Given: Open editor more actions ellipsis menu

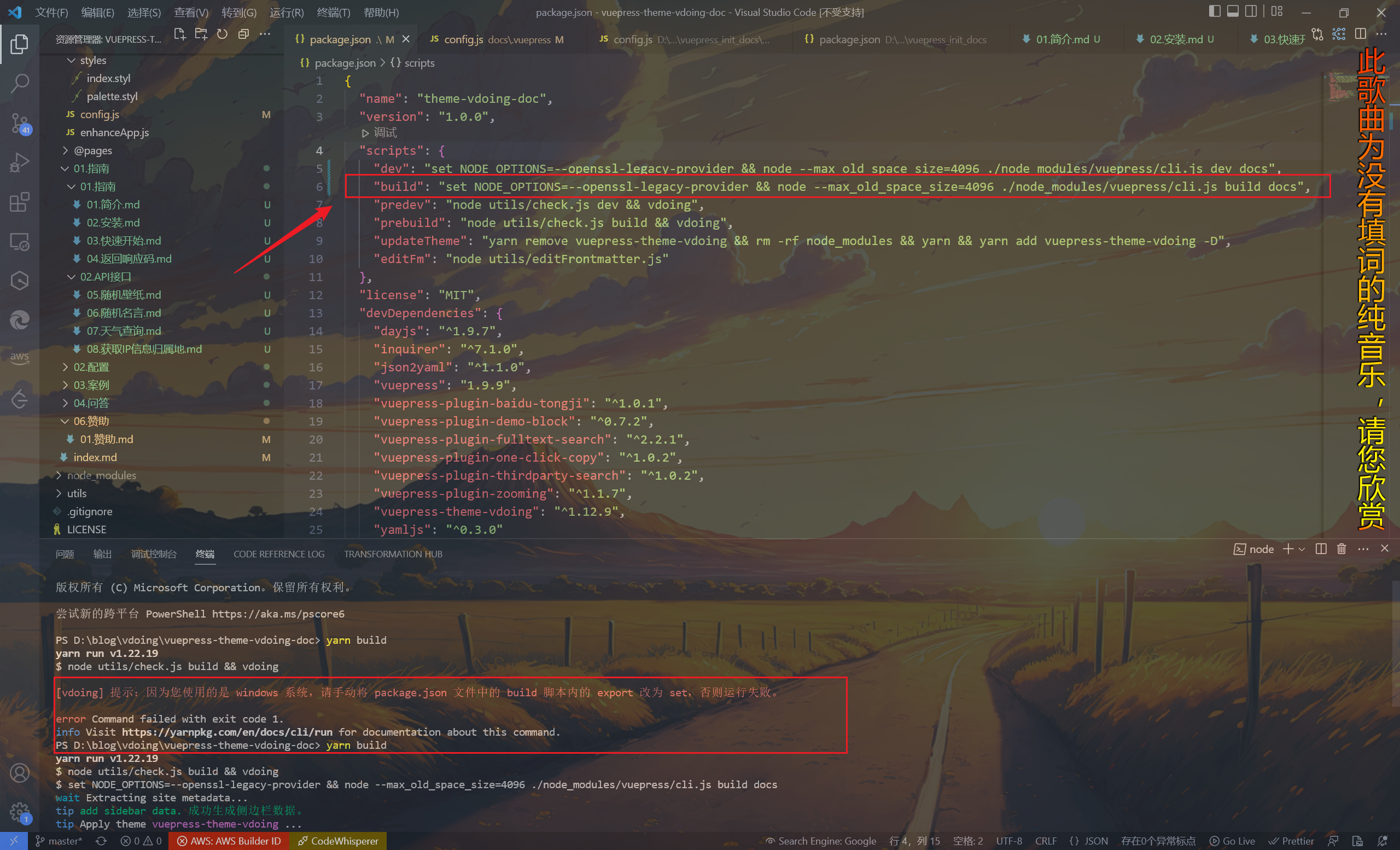Looking at the screenshot, I should pos(1381,34).
